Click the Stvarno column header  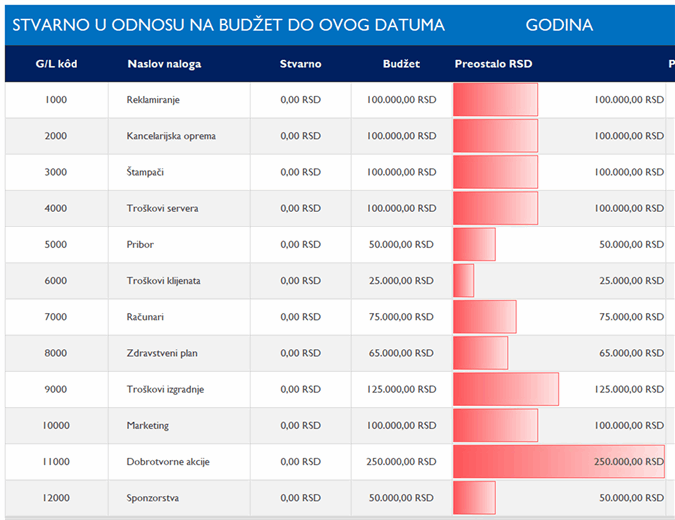pos(300,64)
